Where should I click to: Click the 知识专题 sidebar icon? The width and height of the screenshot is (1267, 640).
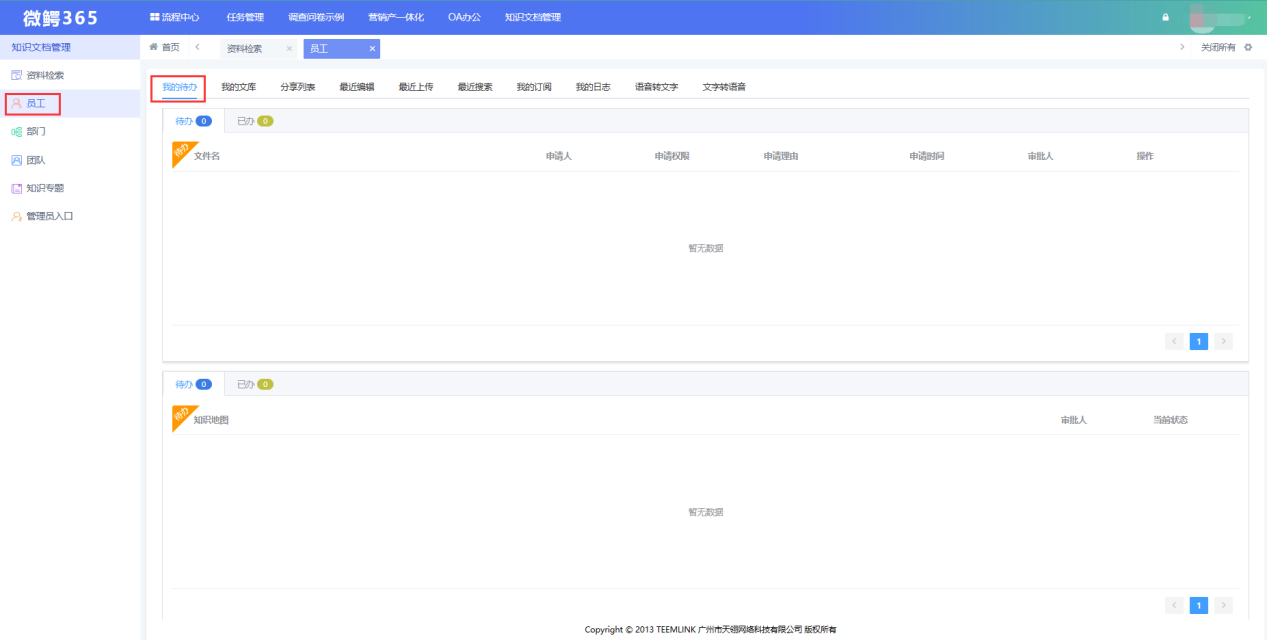(x=16, y=187)
